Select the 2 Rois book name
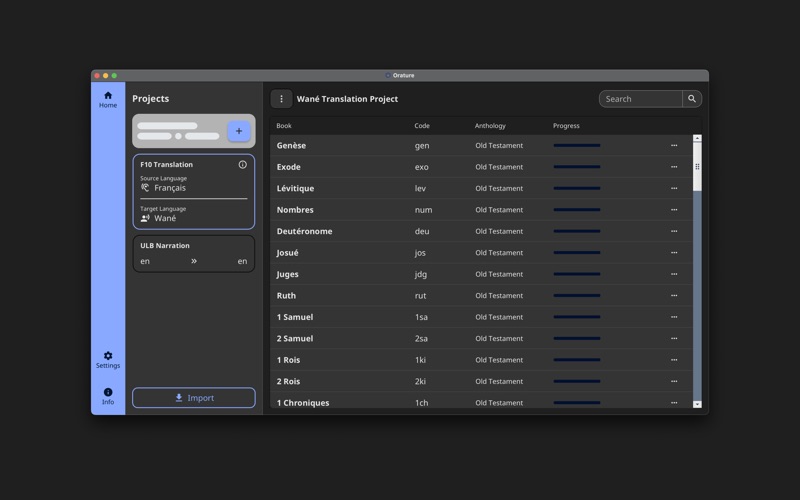800x500 pixels. [288, 381]
